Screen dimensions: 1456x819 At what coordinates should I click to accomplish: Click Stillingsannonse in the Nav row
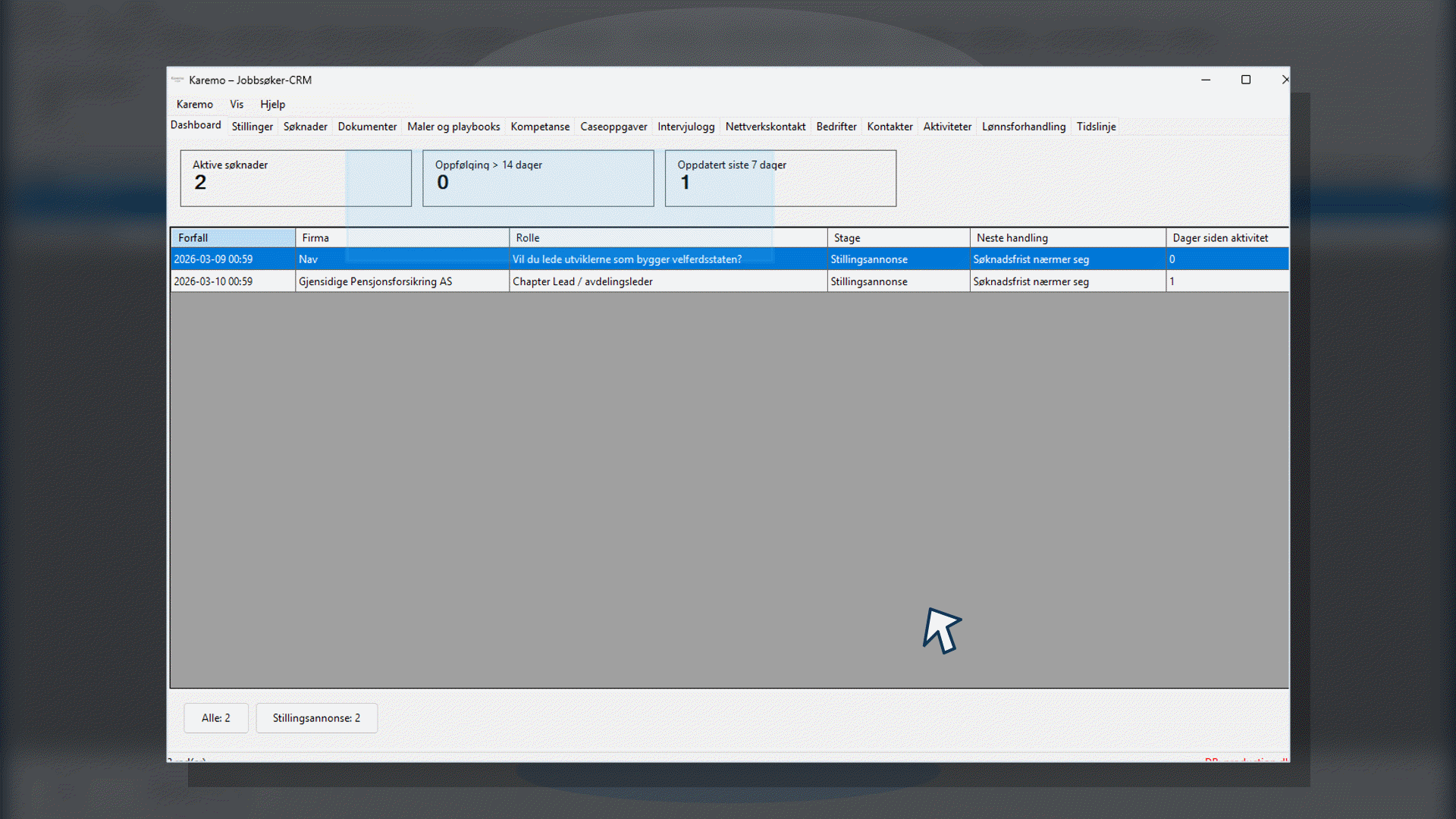click(899, 259)
